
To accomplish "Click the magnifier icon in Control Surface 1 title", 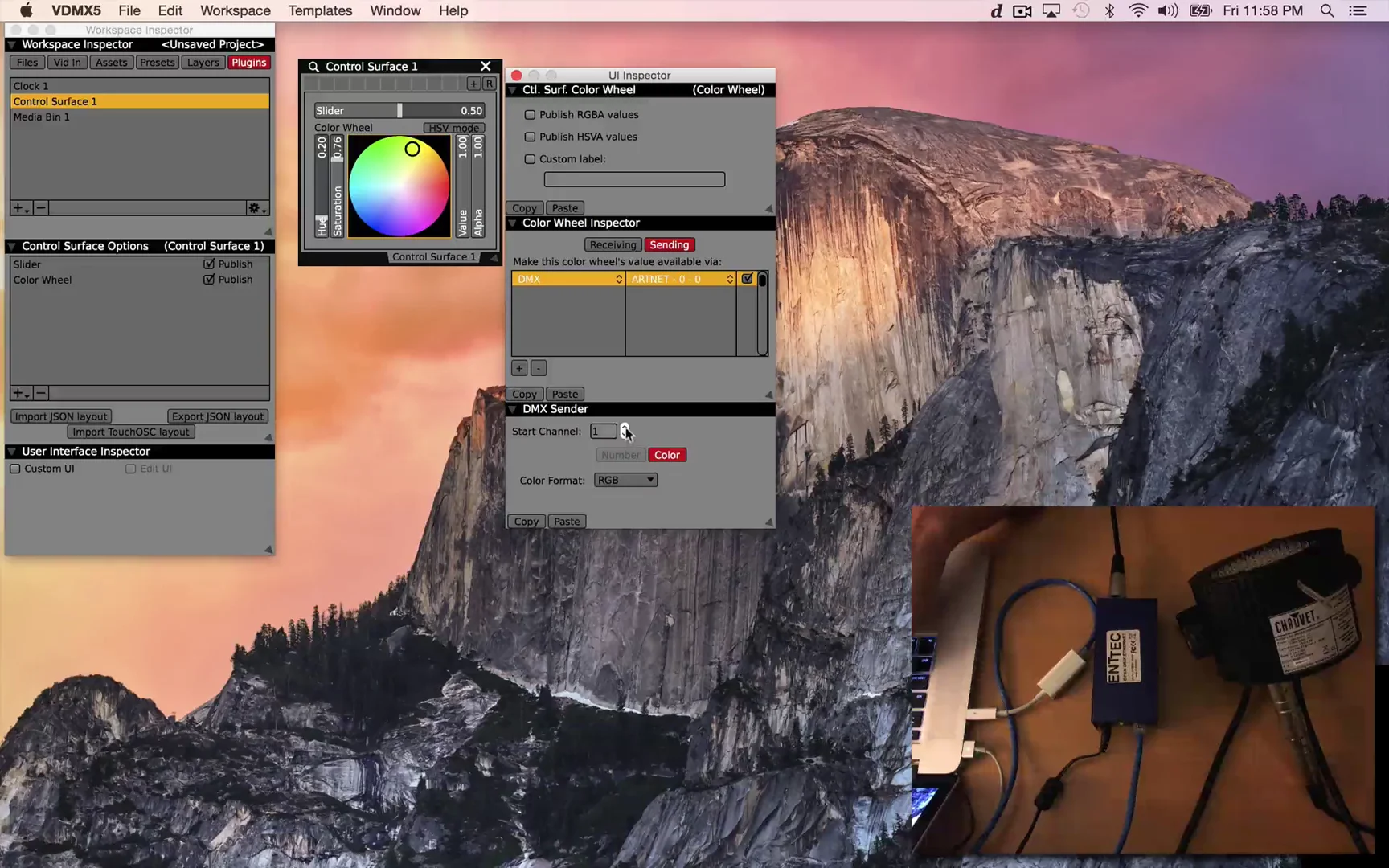I will (x=313, y=67).
